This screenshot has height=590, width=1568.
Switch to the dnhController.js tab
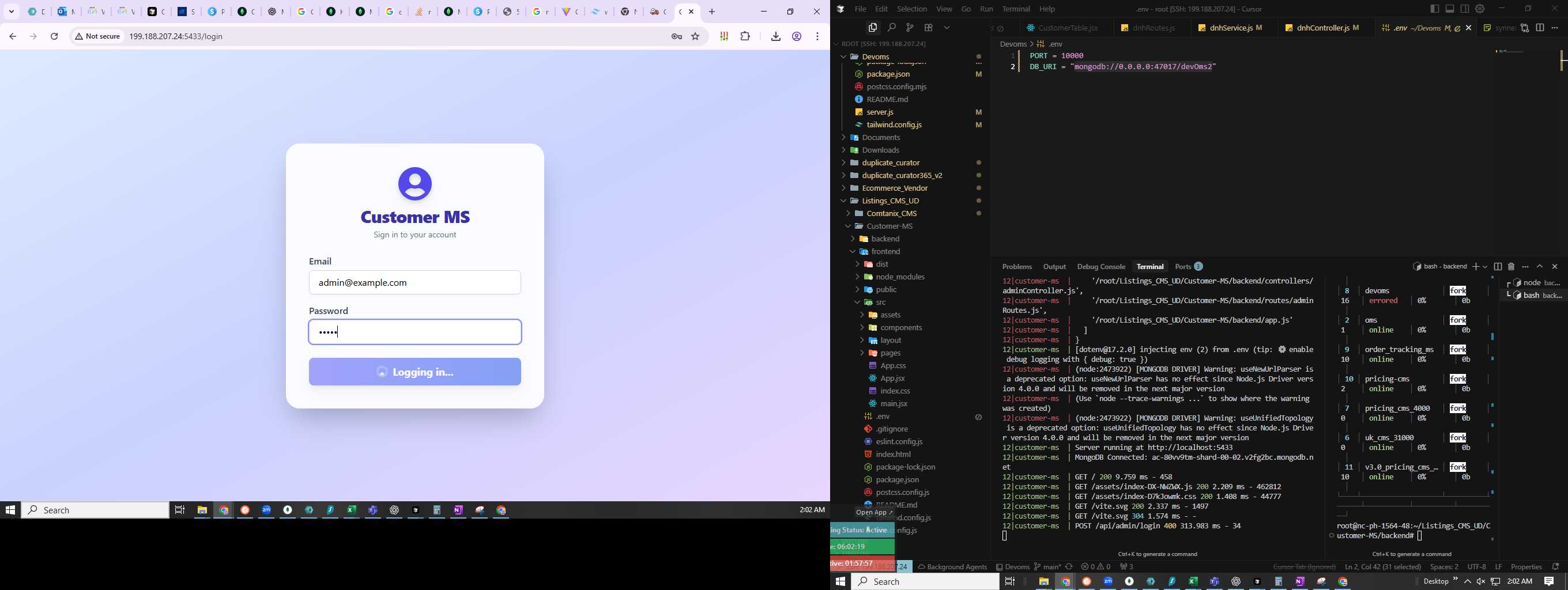coord(1326,28)
